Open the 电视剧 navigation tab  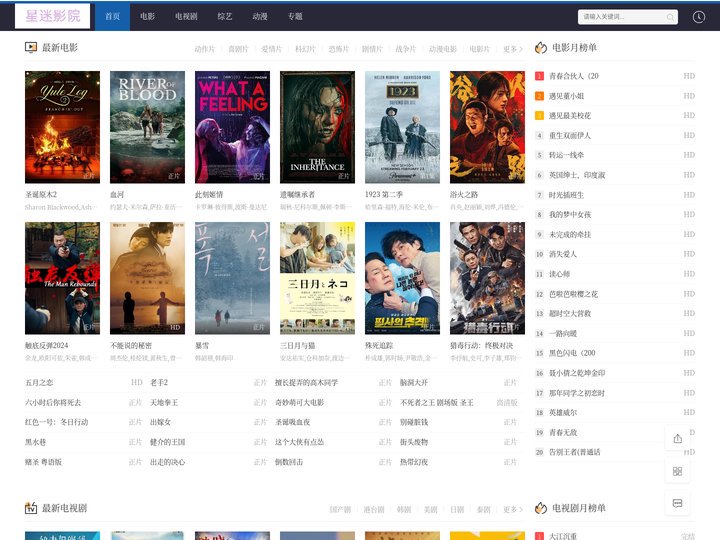(186, 17)
